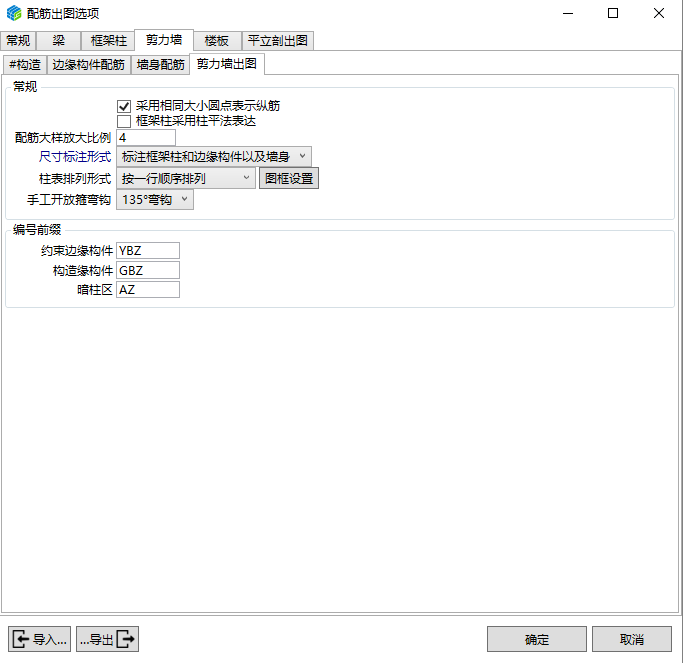Click the 配筋大样放大比例 input field
Image resolution: width=683 pixels, height=663 pixels.
coord(146,138)
